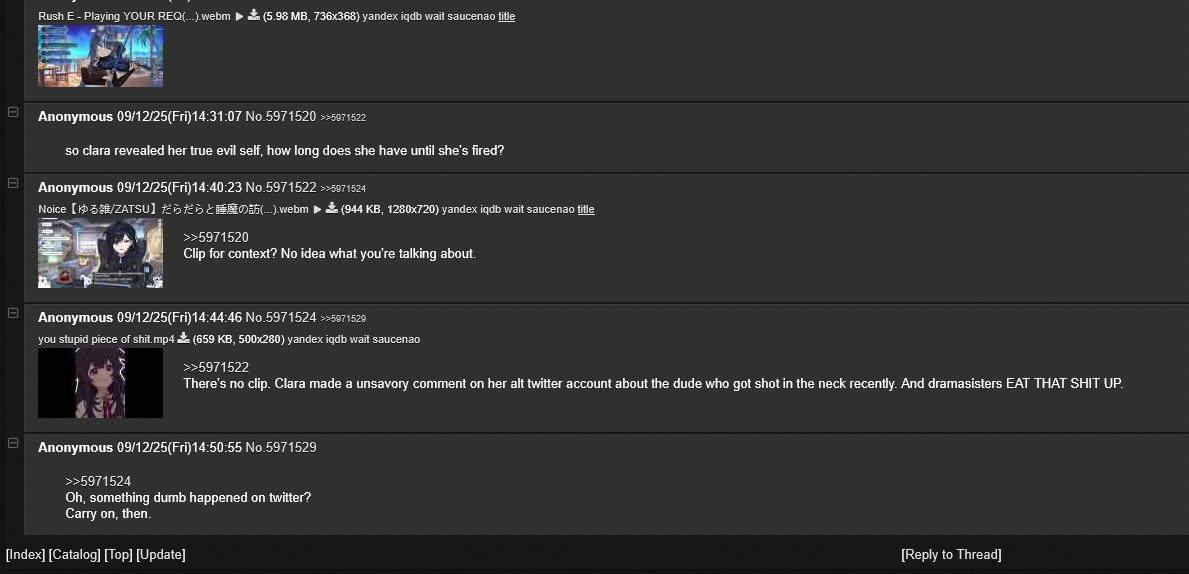The height and width of the screenshot is (574, 1189).
Task: Click download icon for Rush E webm
Action: click(x=254, y=15)
